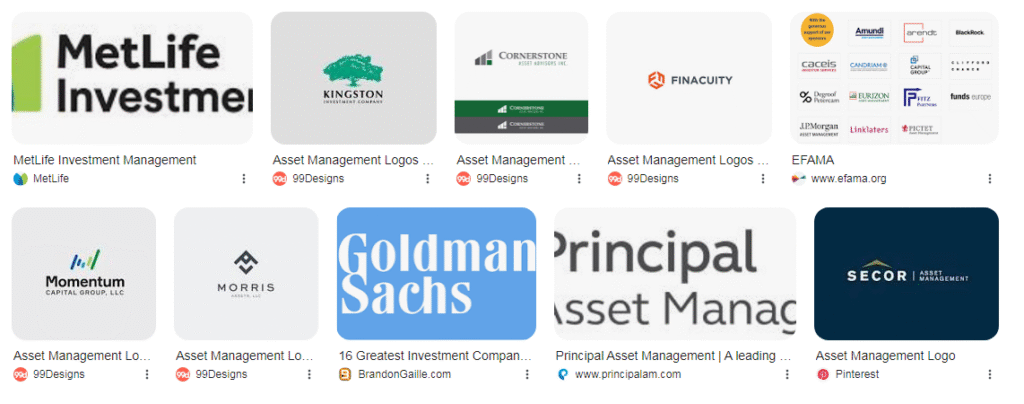
Task: Click the principalam.com favicon
Action: 563,374
